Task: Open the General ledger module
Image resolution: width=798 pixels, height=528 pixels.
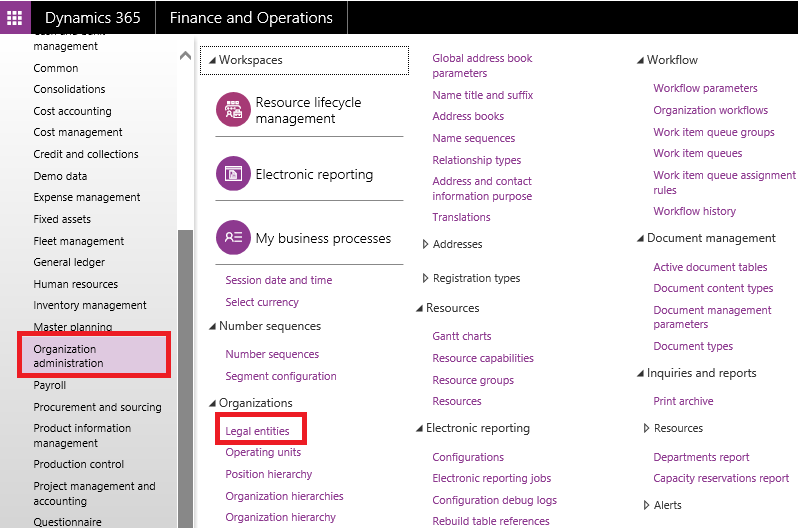Action: tap(69, 262)
